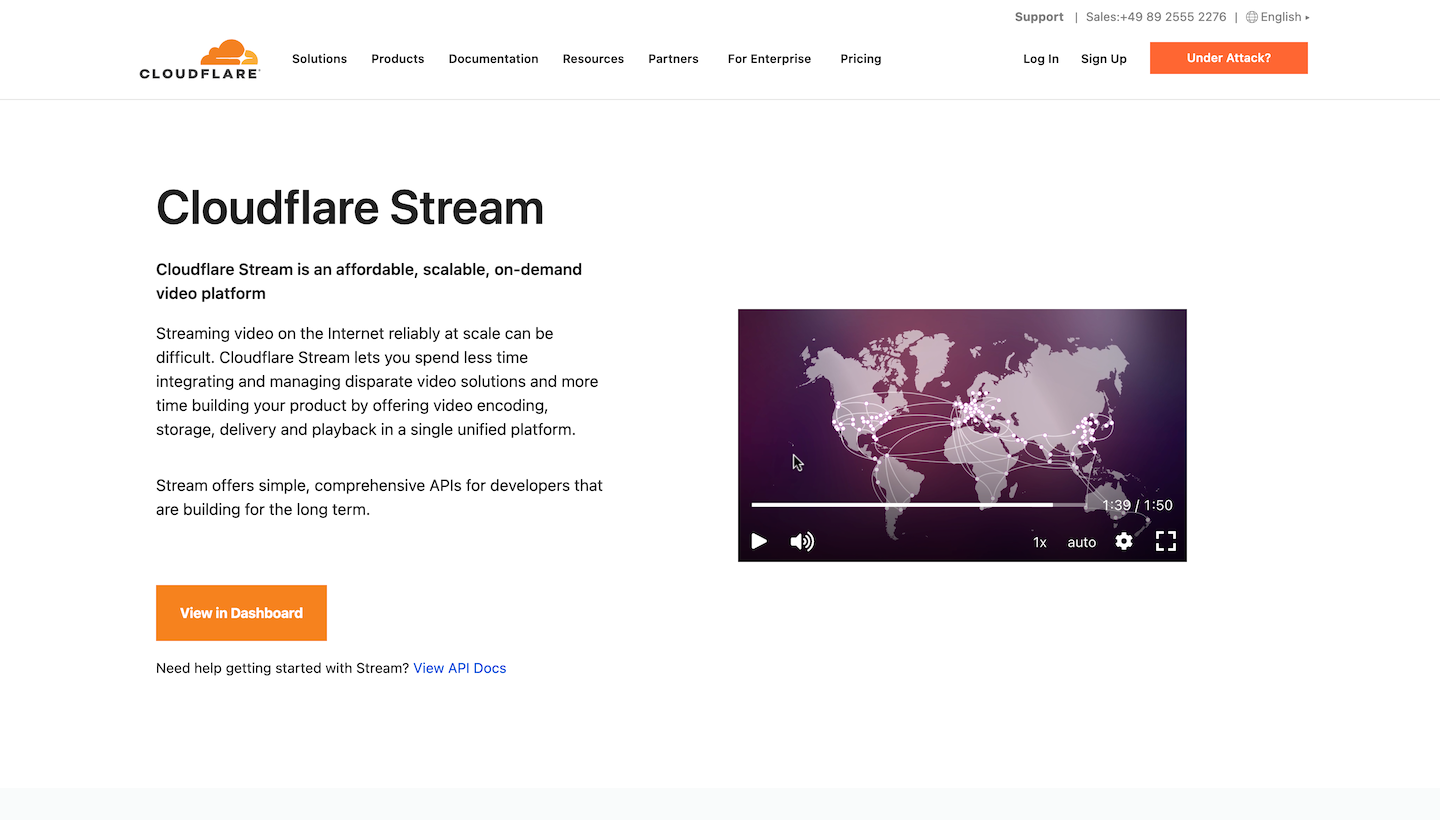This screenshot has height=820, width=1440.
Task: Click the Under Attack? button
Action: point(1228,58)
